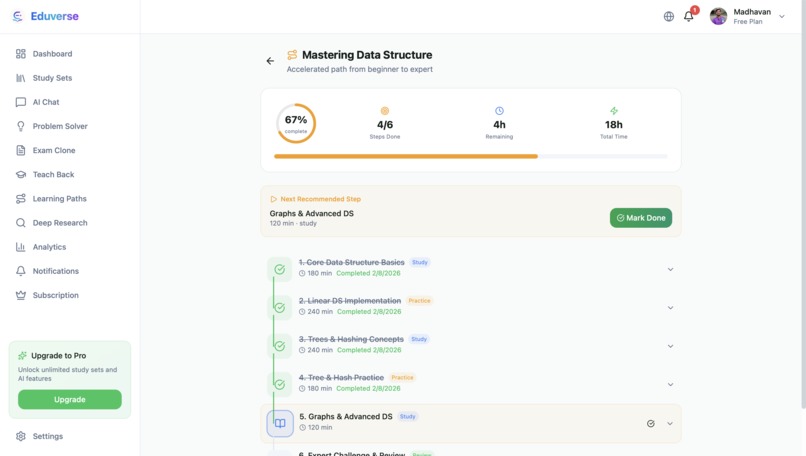
Task: Expand the Madhavan account dropdown chevron
Action: click(x=781, y=16)
